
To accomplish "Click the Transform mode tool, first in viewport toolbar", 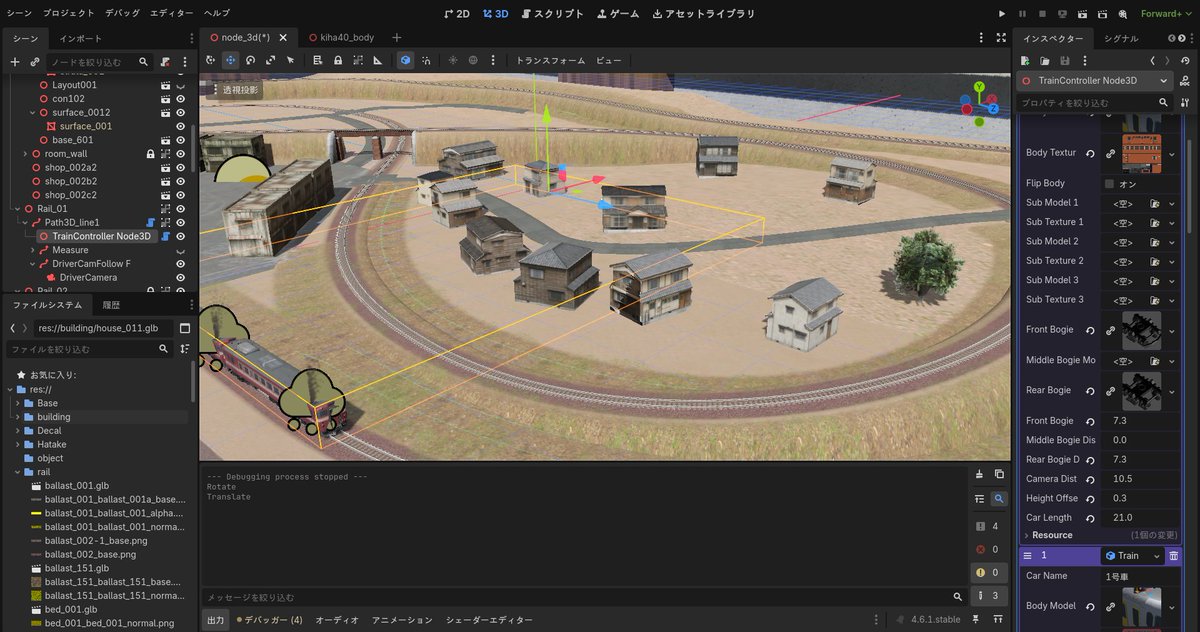I will [211, 60].
